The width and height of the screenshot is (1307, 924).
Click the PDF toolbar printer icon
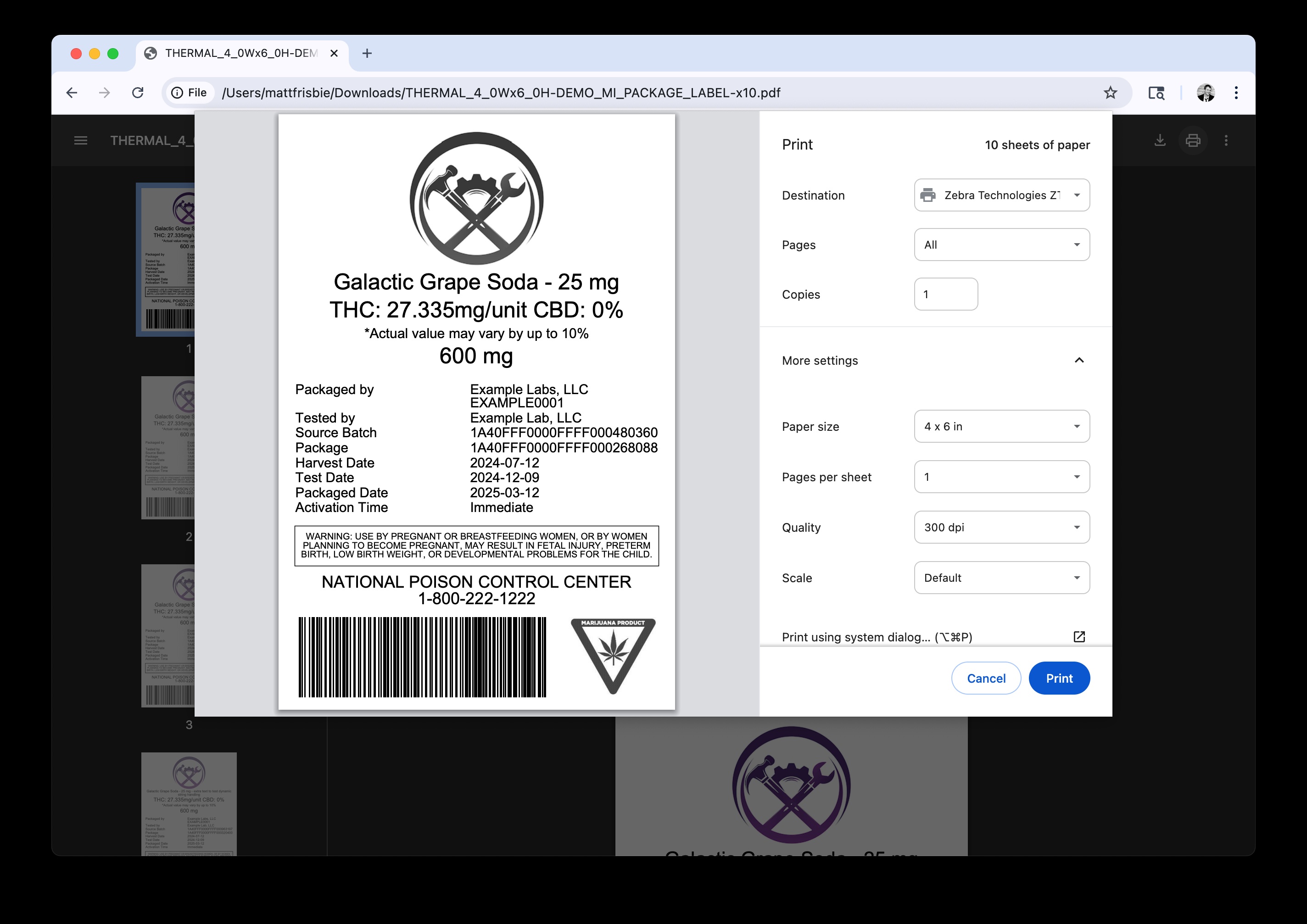(1193, 140)
